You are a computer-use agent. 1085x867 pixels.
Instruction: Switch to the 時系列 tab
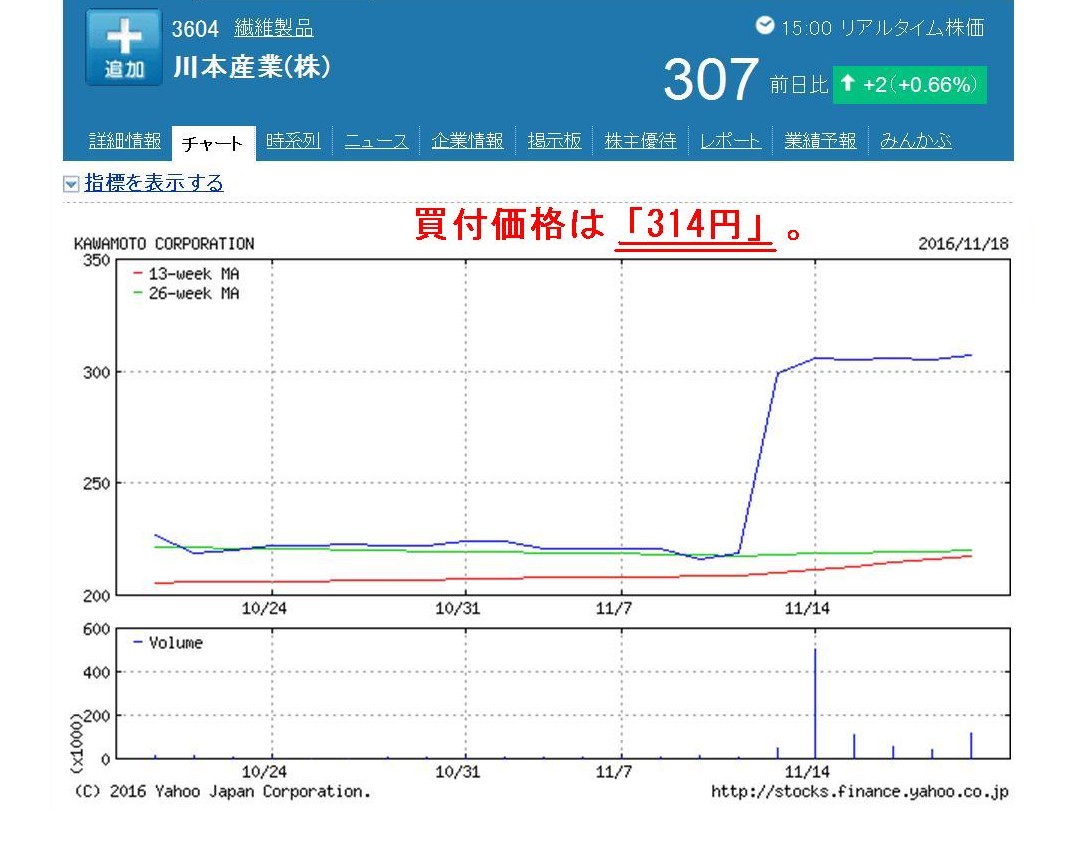pyautogui.click(x=293, y=141)
